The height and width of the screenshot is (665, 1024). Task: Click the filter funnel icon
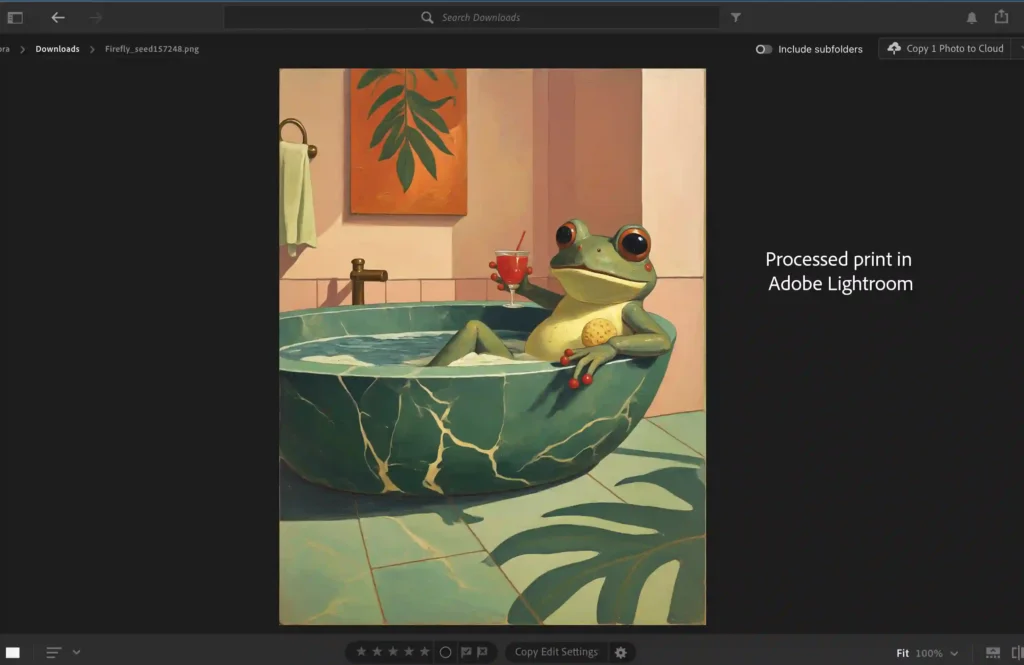(736, 17)
